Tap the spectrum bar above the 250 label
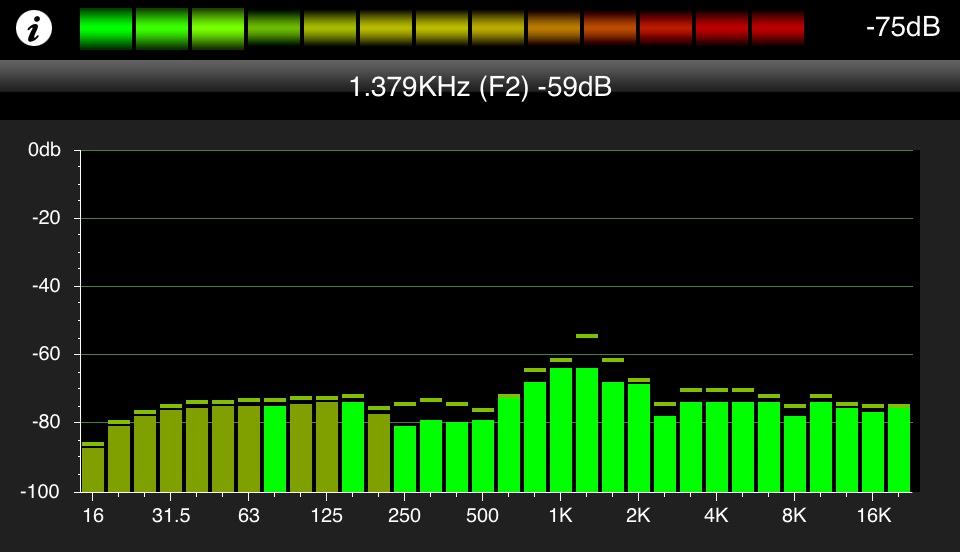 [405, 458]
